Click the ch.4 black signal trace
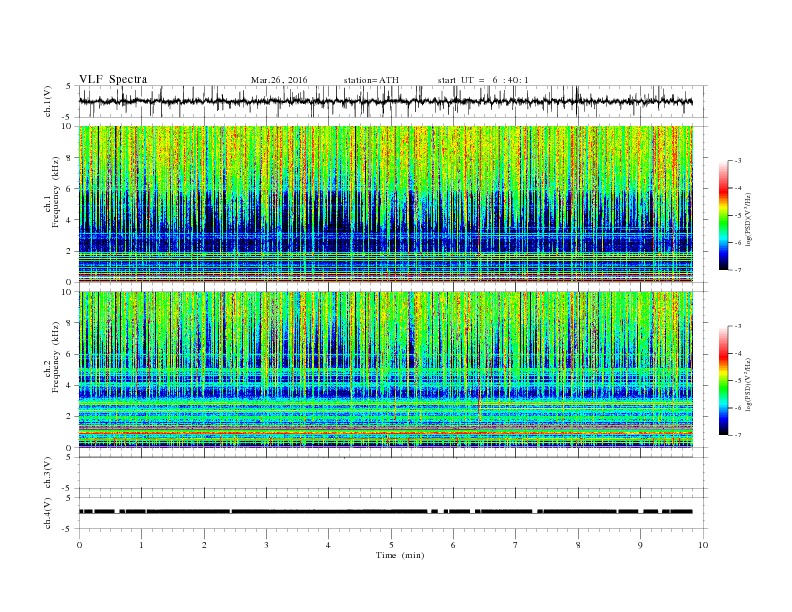The height and width of the screenshot is (612, 792). 385,512
